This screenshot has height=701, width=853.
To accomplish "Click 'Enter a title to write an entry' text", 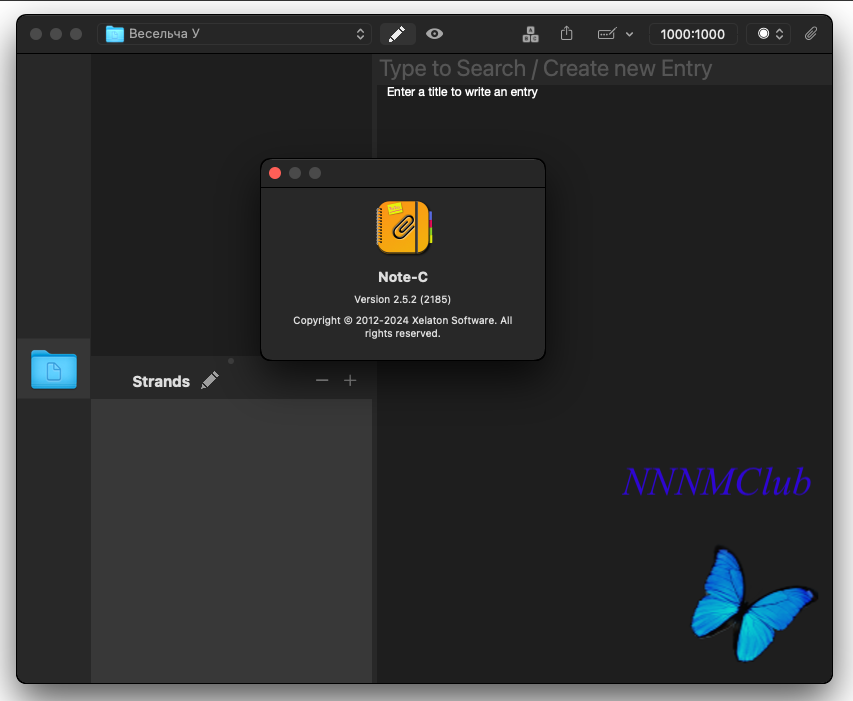I will (x=462, y=92).
